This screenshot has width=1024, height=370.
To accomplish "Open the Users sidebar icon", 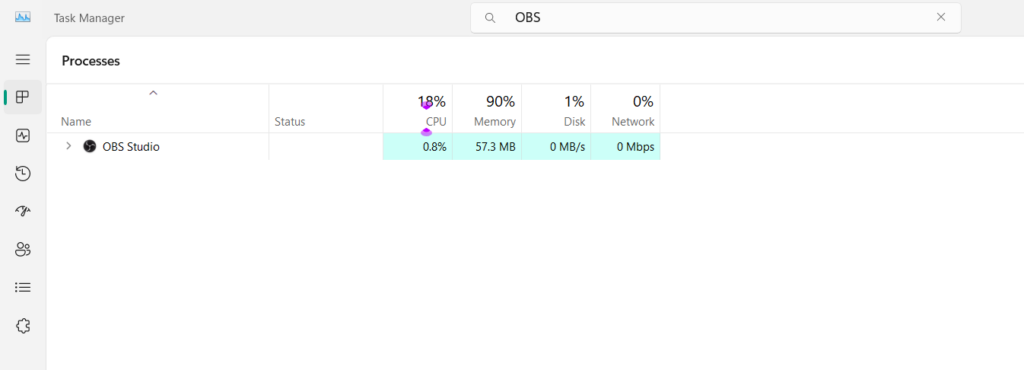I will (23, 249).
